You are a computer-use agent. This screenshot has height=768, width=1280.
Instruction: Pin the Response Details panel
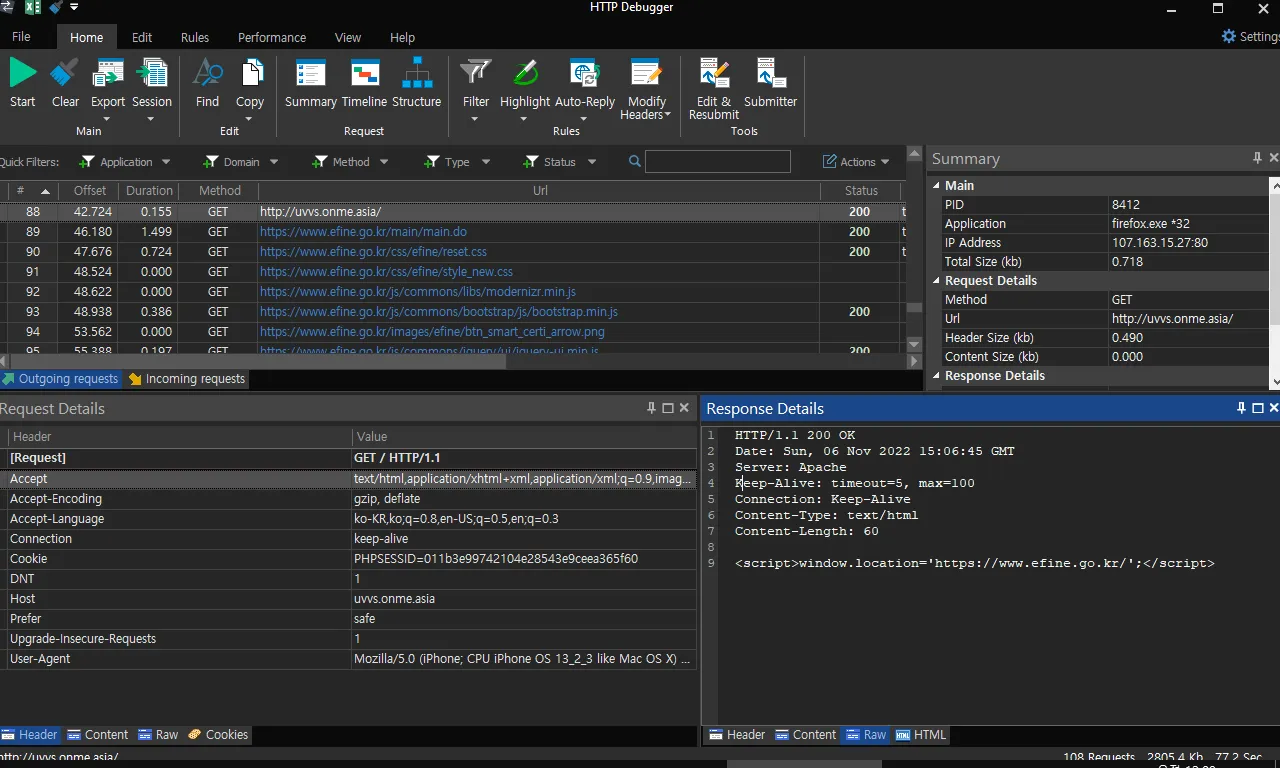(1241, 407)
